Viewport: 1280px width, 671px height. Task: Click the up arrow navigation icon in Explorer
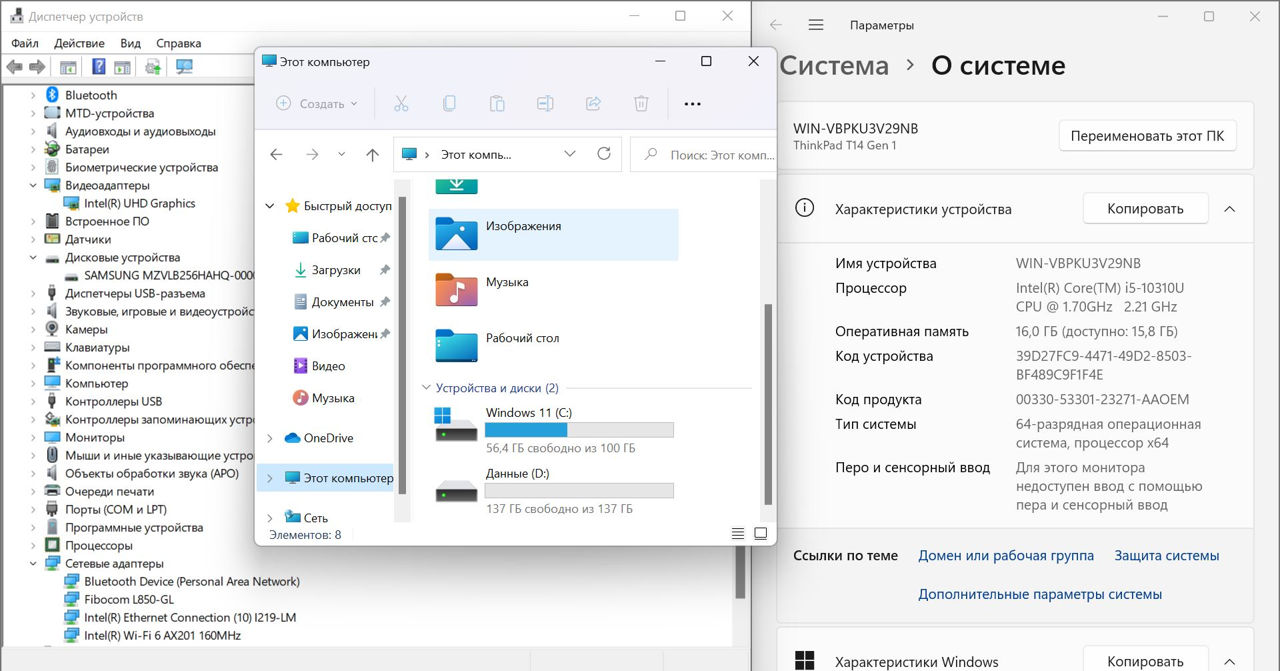coord(372,155)
